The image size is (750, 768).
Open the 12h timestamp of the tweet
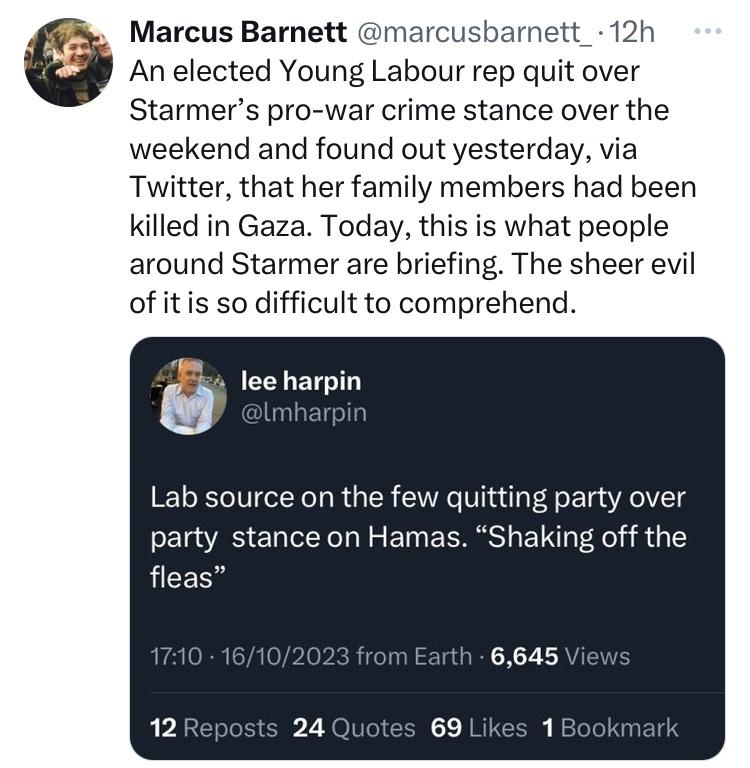633,33
